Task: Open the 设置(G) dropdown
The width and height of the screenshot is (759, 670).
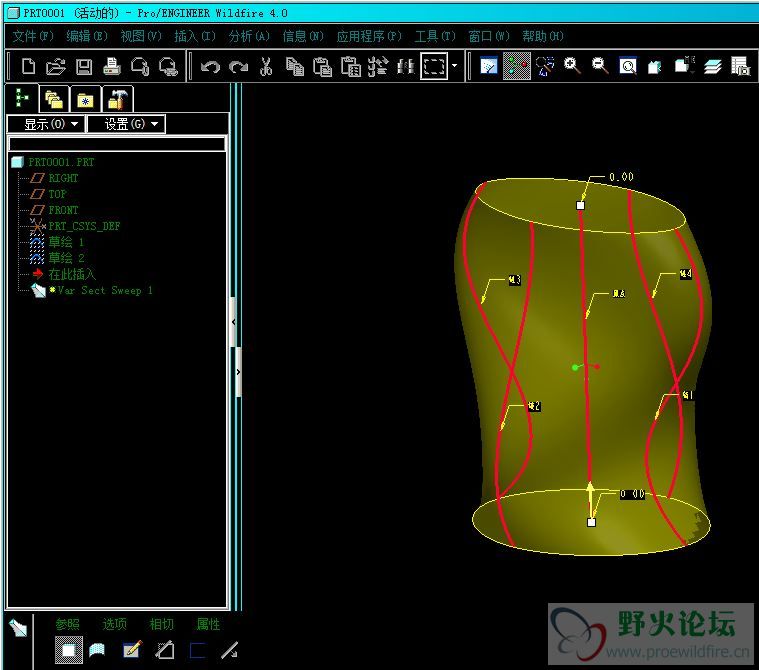Action: [126, 124]
